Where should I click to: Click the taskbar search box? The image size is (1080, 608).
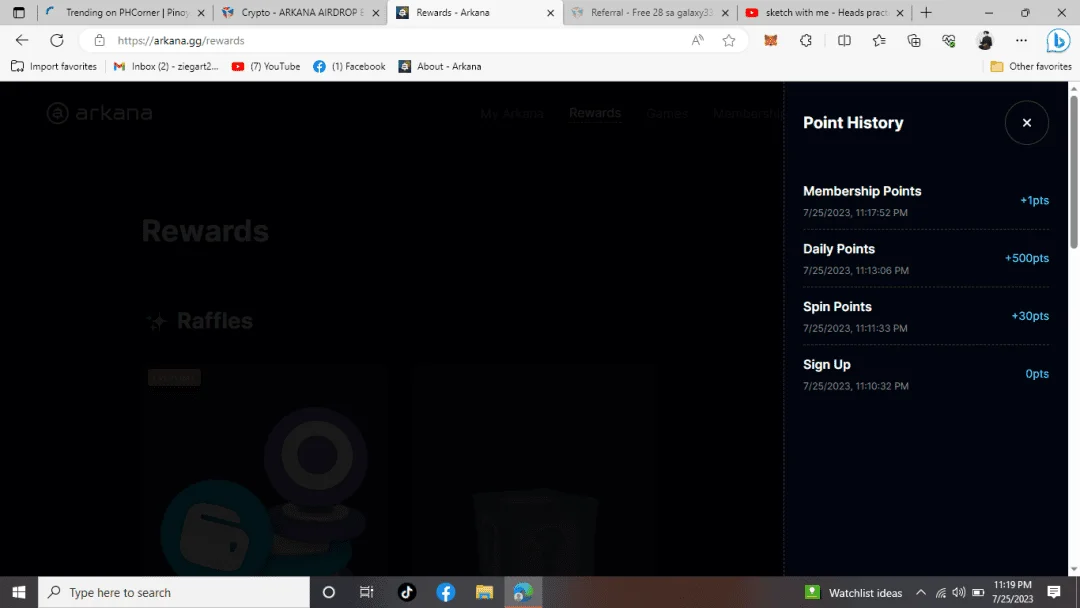click(x=174, y=592)
